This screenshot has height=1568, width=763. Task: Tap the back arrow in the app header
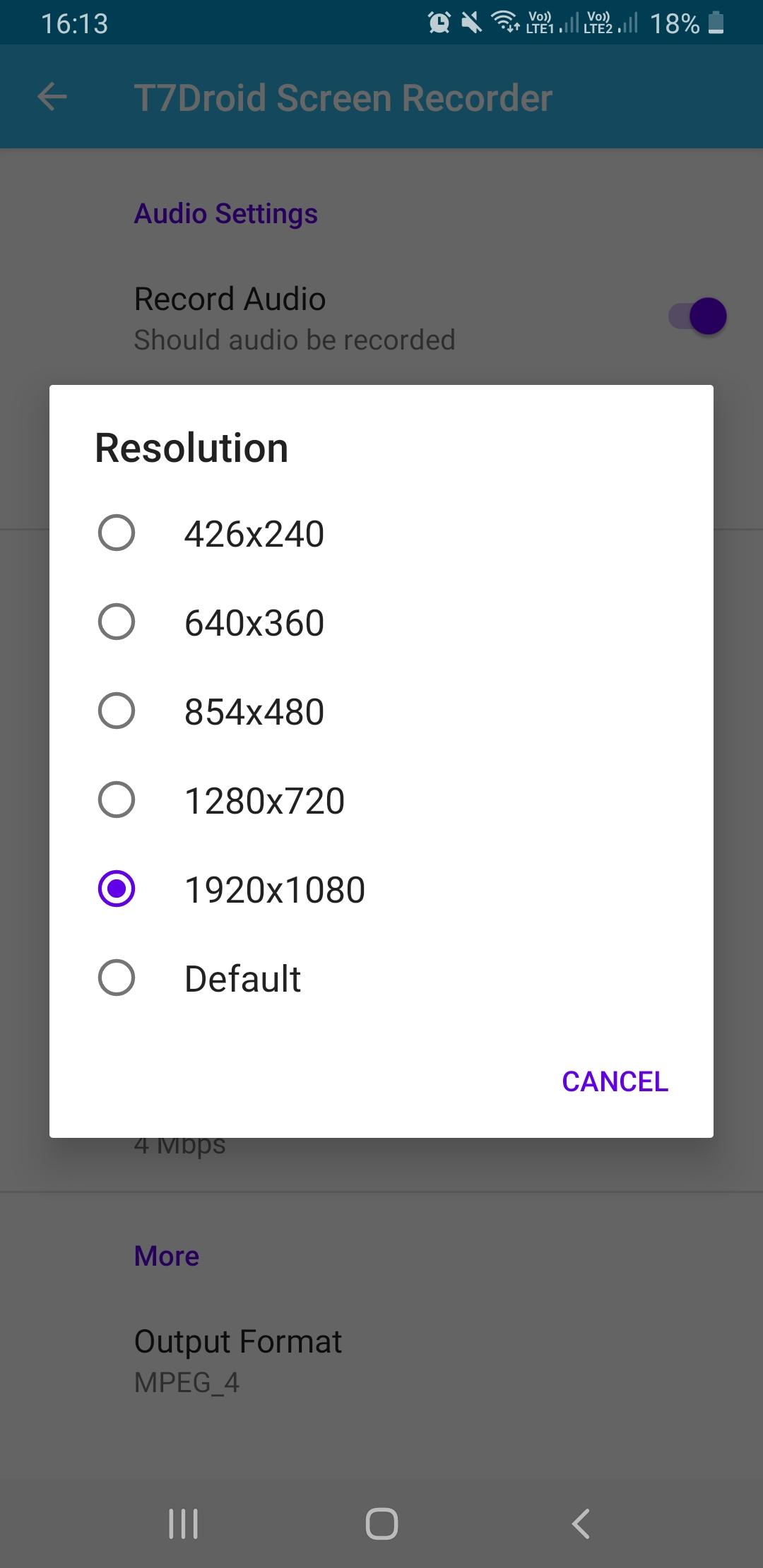[x=52, y=97]
